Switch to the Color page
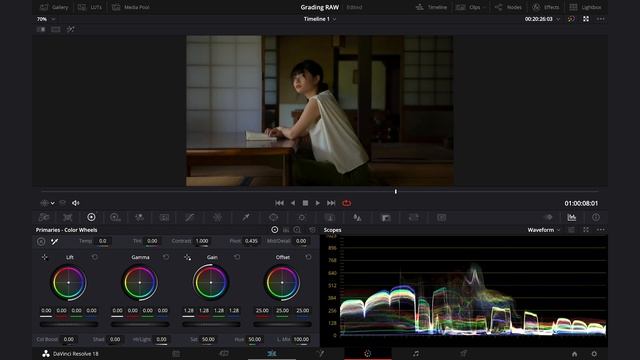This screenshot has width=640, height=360. coord(368,354)
